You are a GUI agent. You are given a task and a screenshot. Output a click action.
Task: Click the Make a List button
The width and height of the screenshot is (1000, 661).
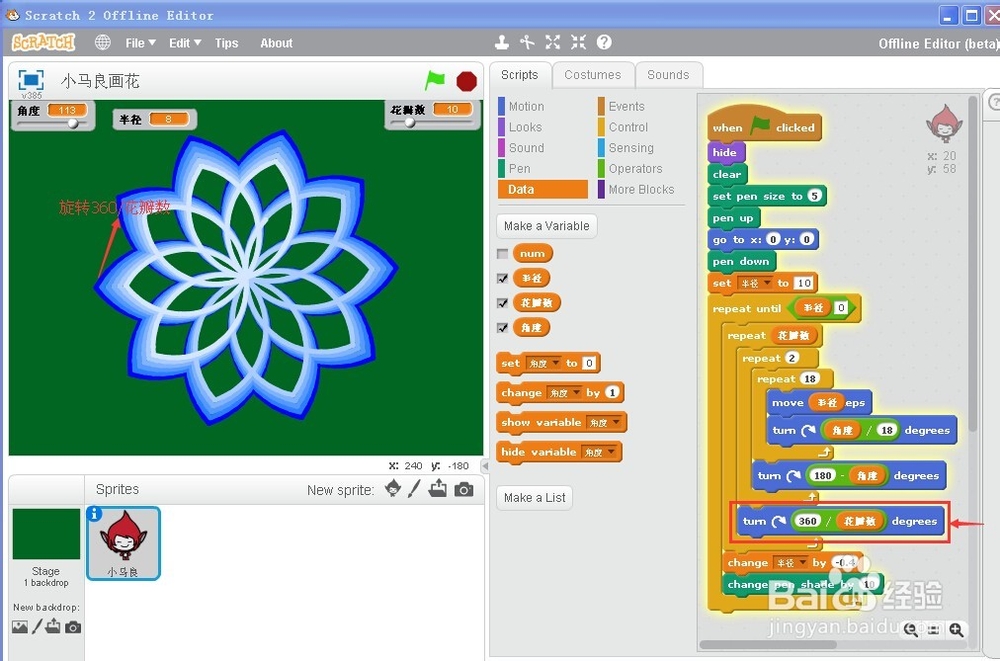534,497
